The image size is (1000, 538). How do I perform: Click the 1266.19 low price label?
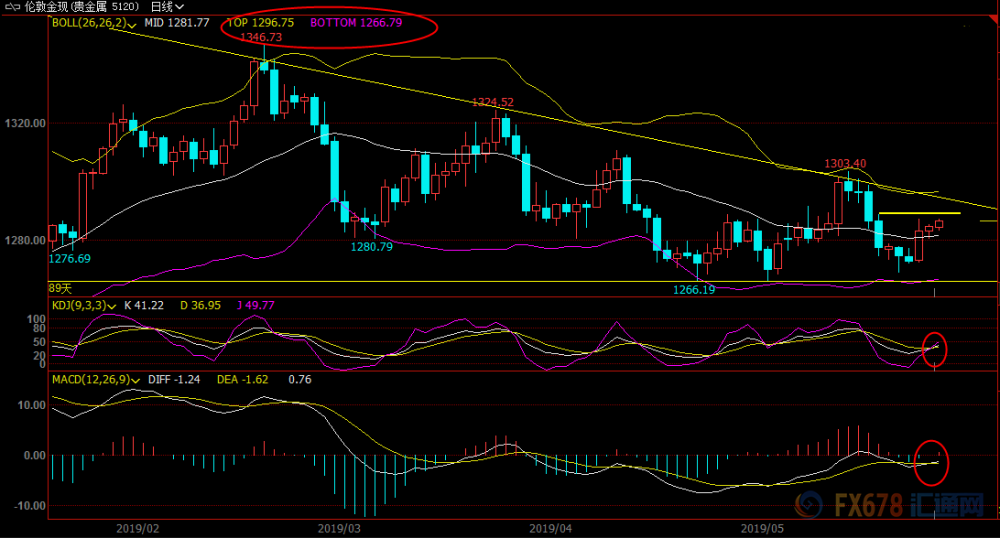(x=694, y=290)
